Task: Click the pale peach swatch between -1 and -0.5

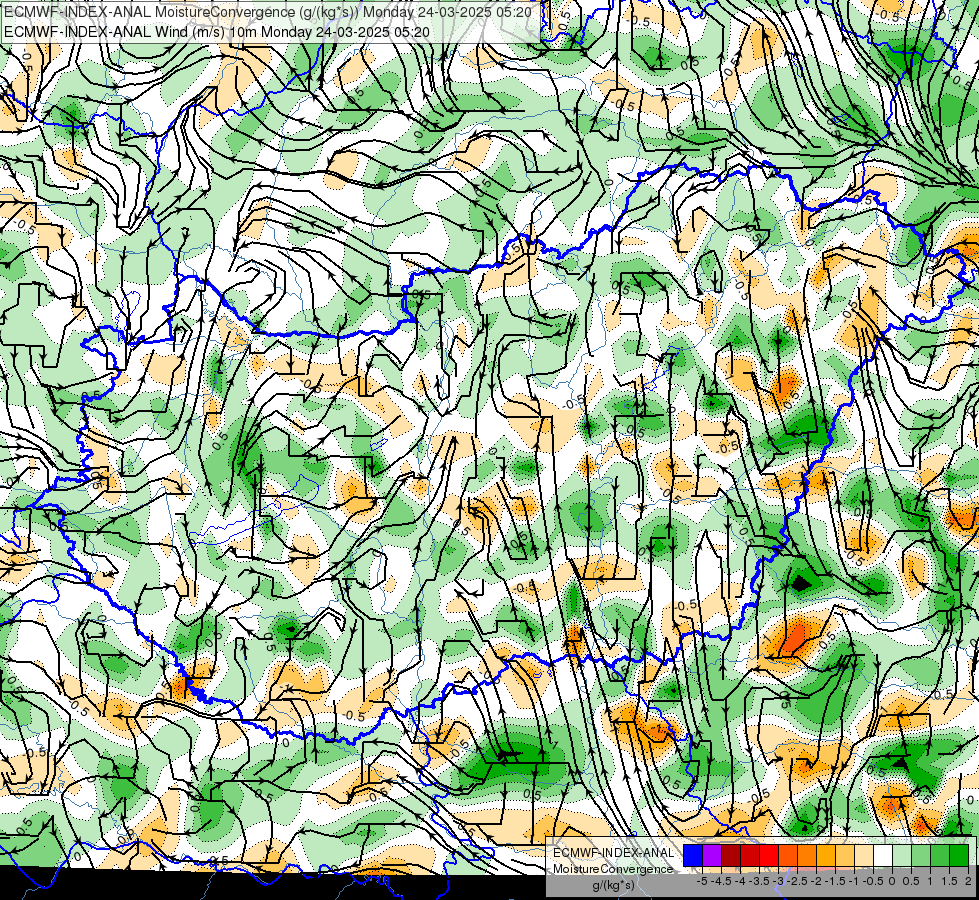Action: point(863,855)
